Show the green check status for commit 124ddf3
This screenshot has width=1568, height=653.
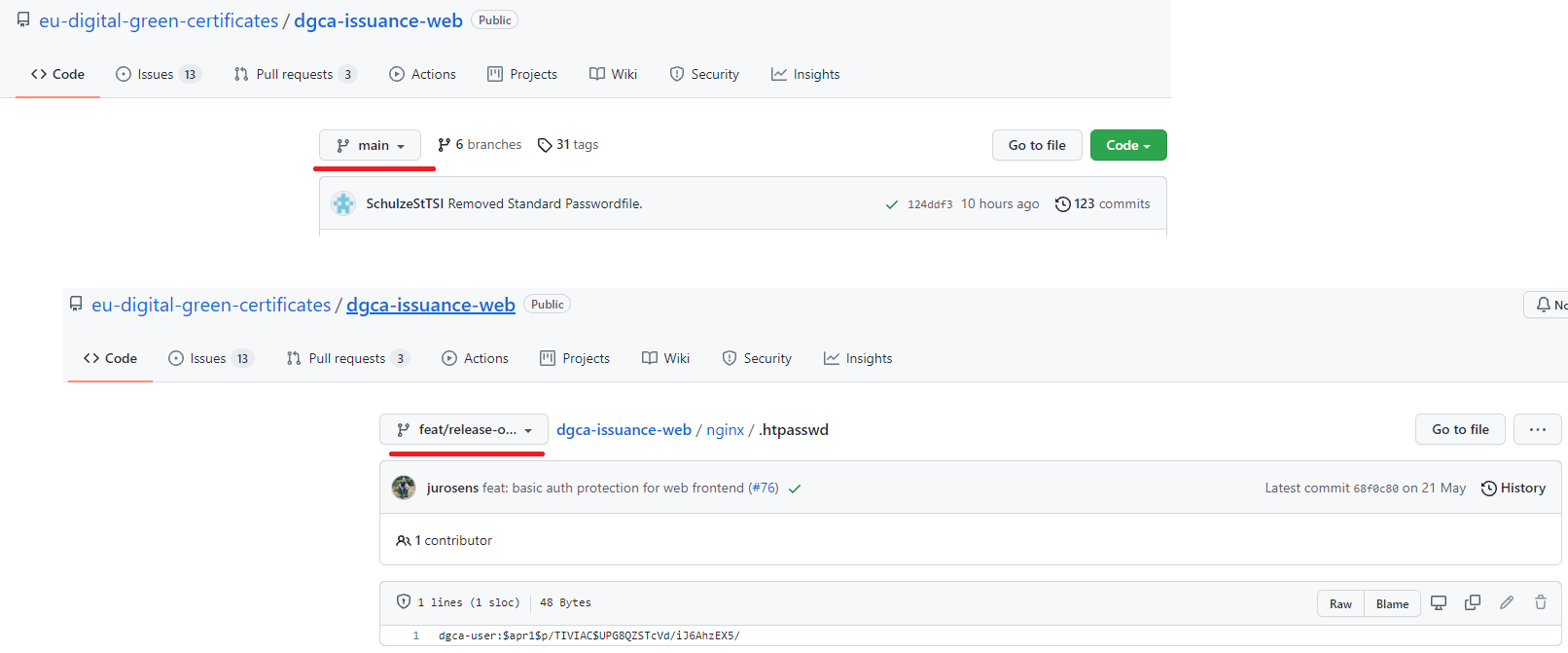[x=891, y=204]
